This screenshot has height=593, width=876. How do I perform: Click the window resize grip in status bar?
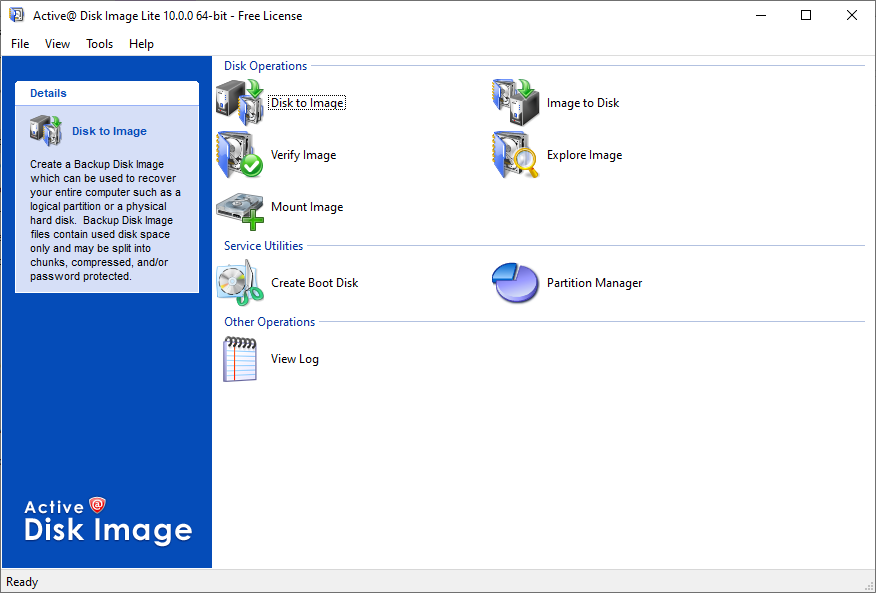[869, 586]
